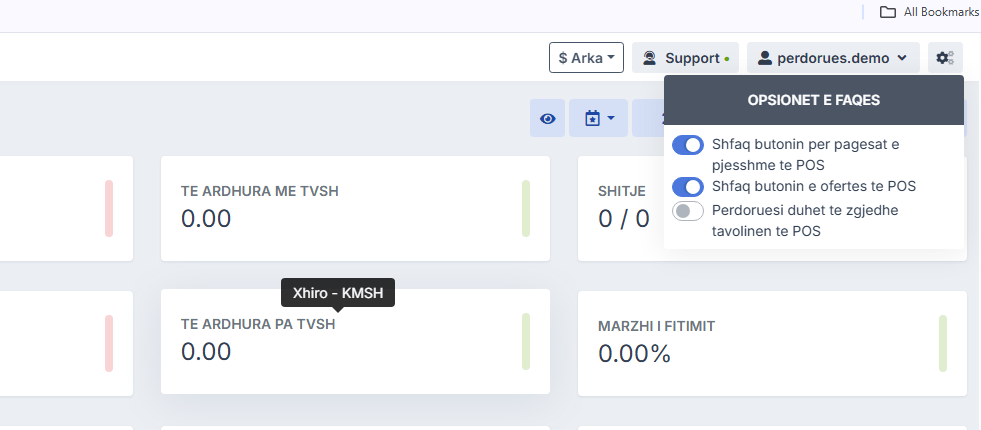Disable Shfaq butonin per pagesat e pjesshme toggle

point(688,145)
